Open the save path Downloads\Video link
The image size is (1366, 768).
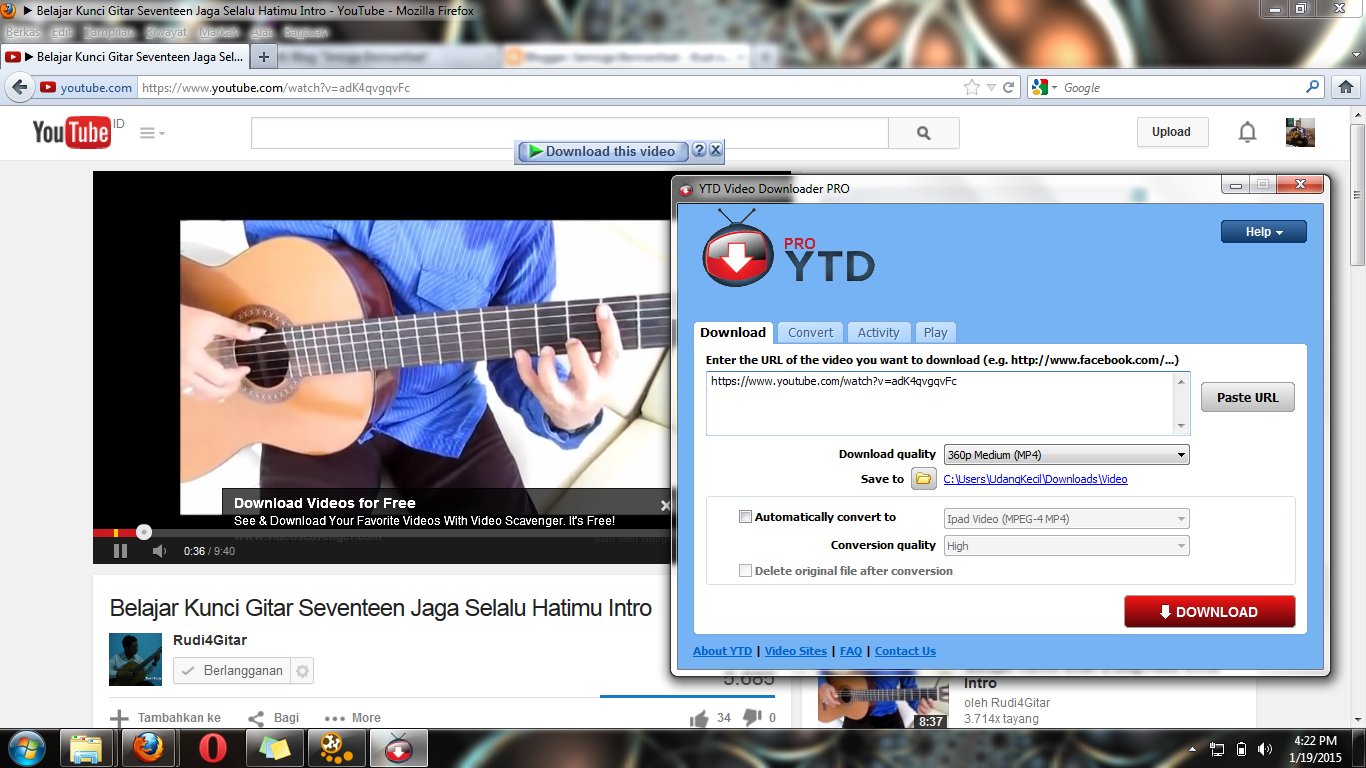click(1035, 479)
